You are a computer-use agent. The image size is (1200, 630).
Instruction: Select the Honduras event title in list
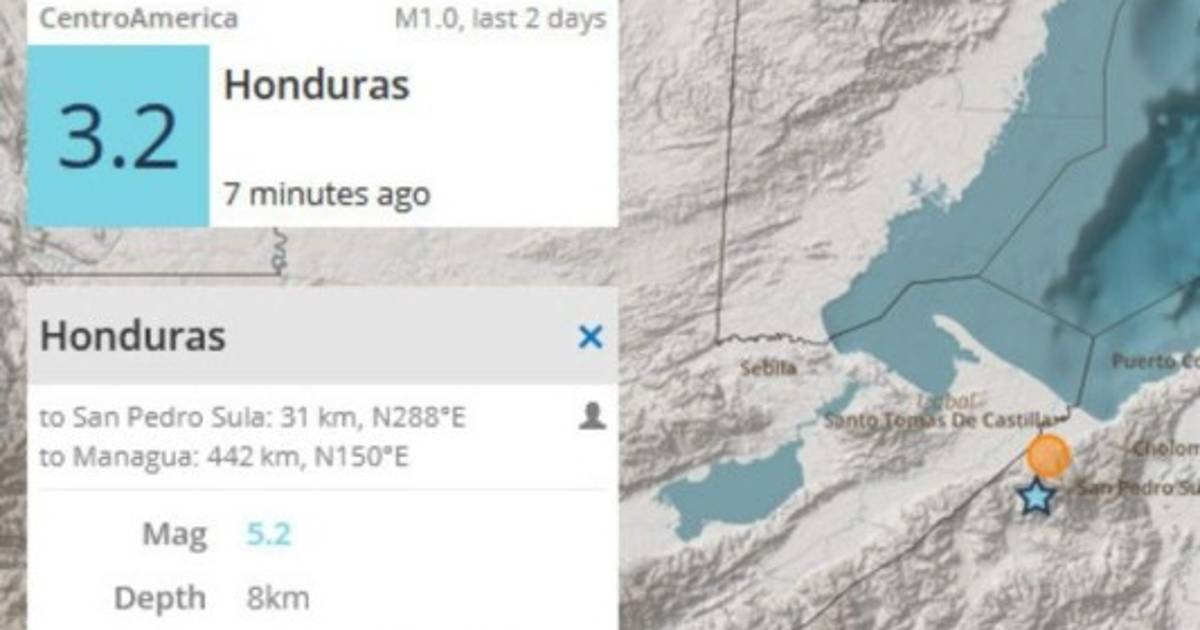tap(317, 86)
